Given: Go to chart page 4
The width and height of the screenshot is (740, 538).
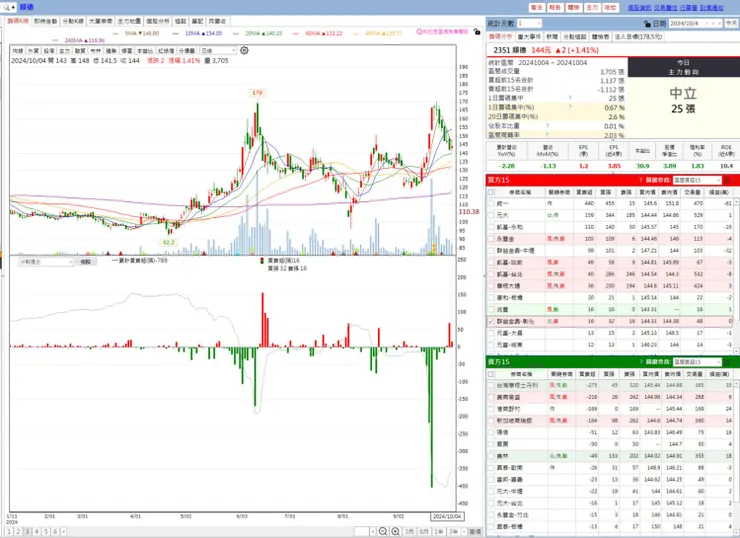Looking at the screenshot, I should click(x=36, y=531).
